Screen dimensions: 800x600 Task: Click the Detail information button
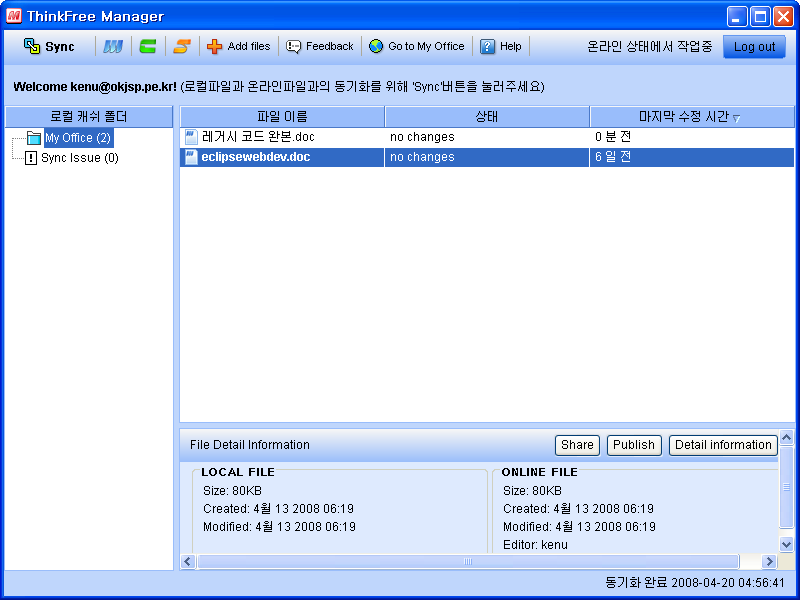[723, 445]
